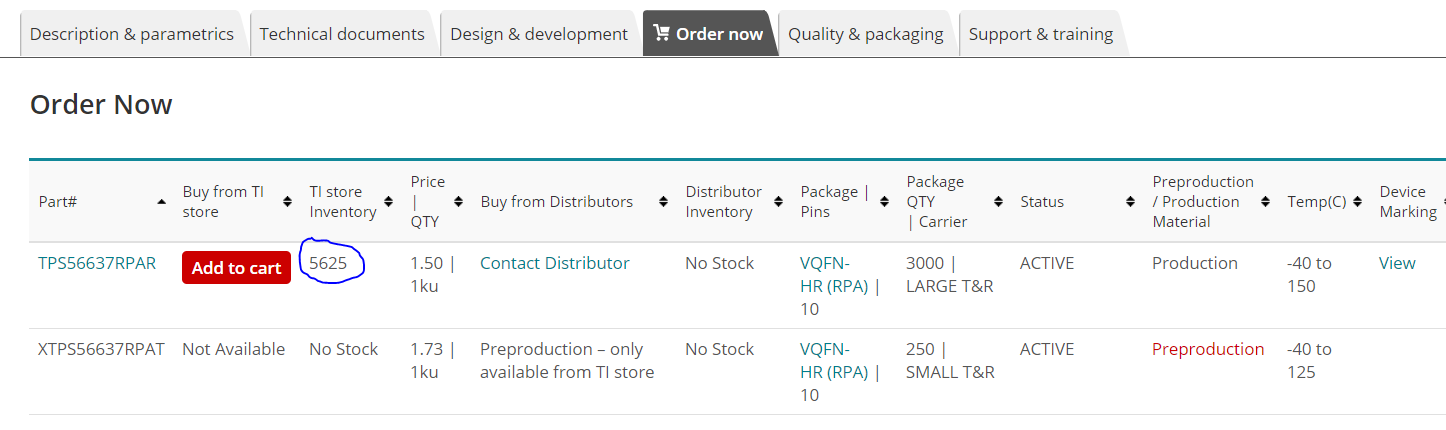
Task: Add TPS56637RPAR to cart
Action: point(236,268)
